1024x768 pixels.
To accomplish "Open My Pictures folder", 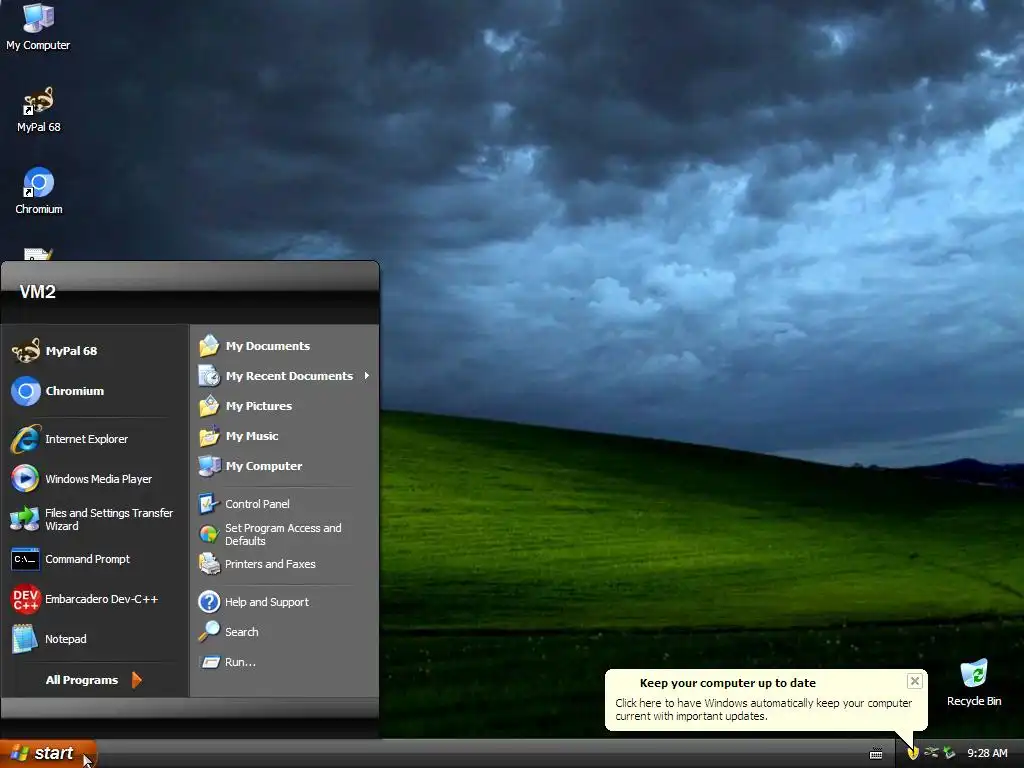I will point(284,406).
